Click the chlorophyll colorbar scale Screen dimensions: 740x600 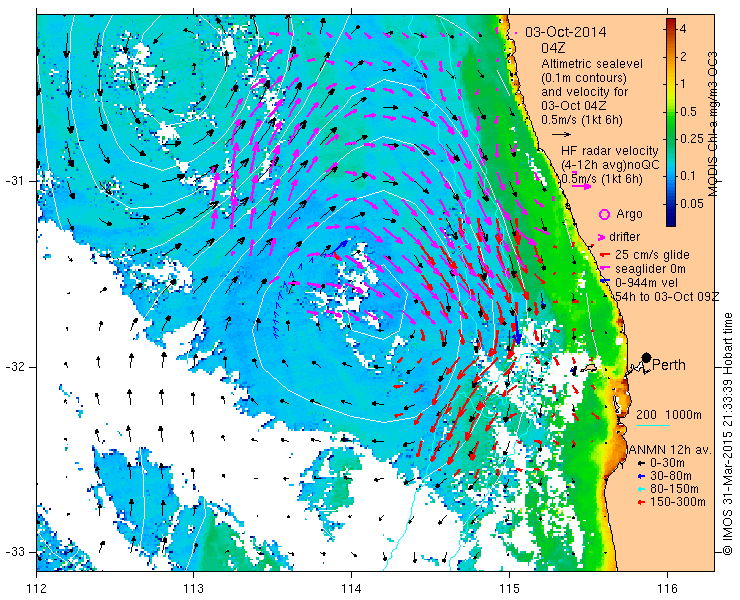pos(671,122)
